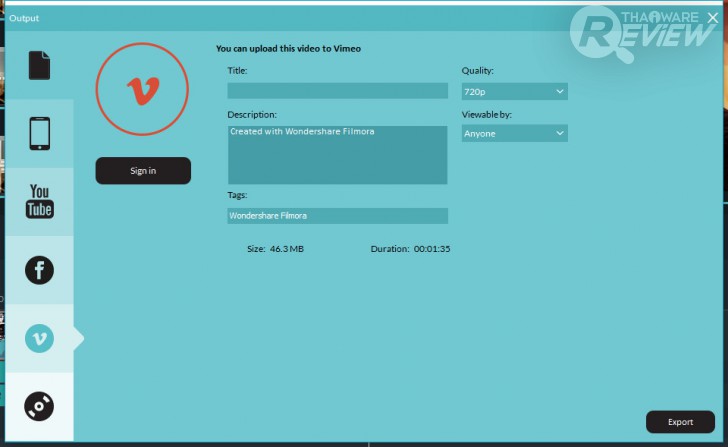Select the Vimeo upload tab
This screenshot has width=728, height=447.
point(39,338)
